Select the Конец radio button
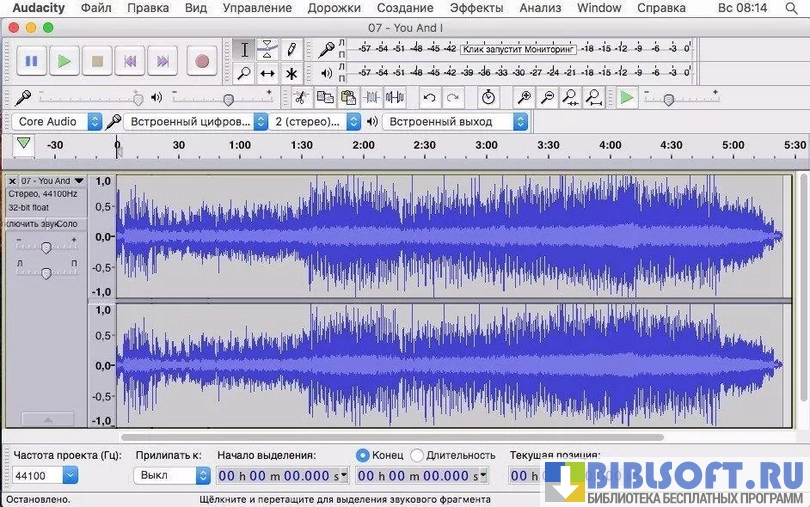 tap(363, 455)
